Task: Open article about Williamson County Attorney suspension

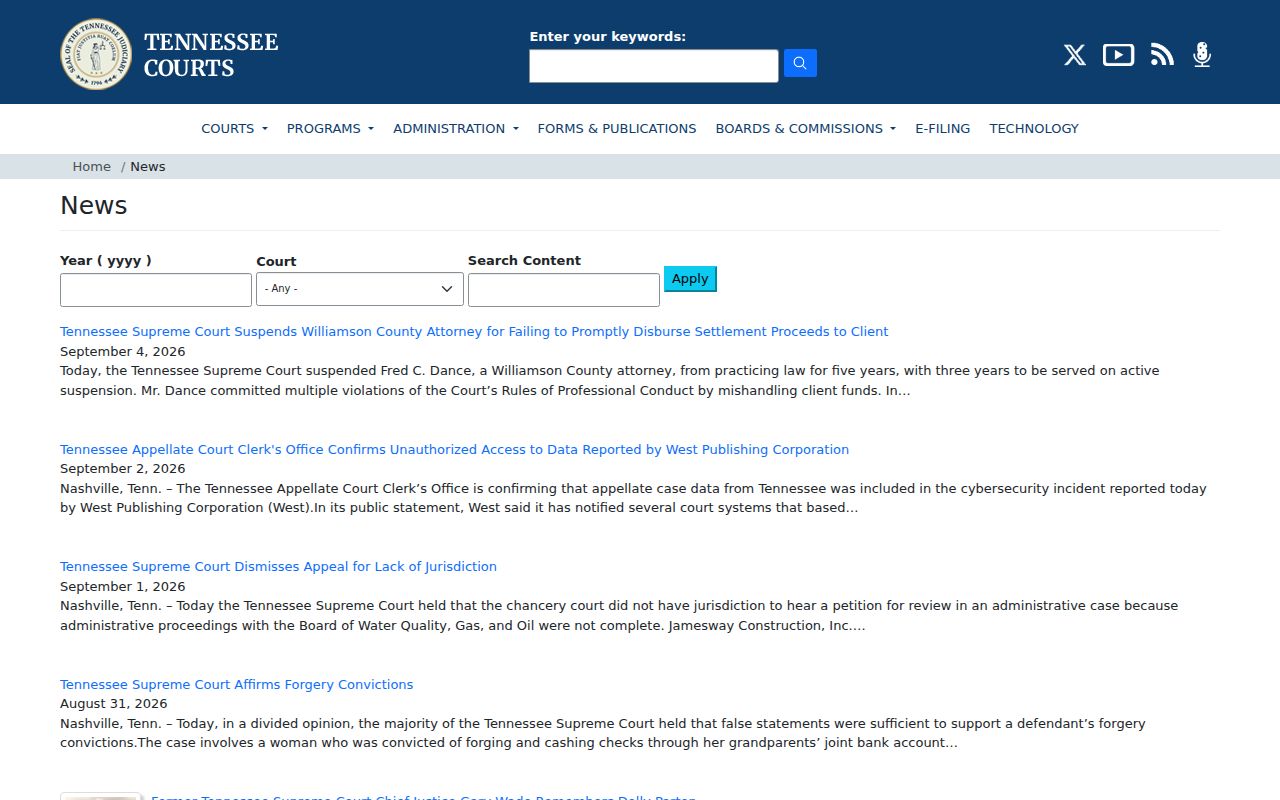Action: 474,331
